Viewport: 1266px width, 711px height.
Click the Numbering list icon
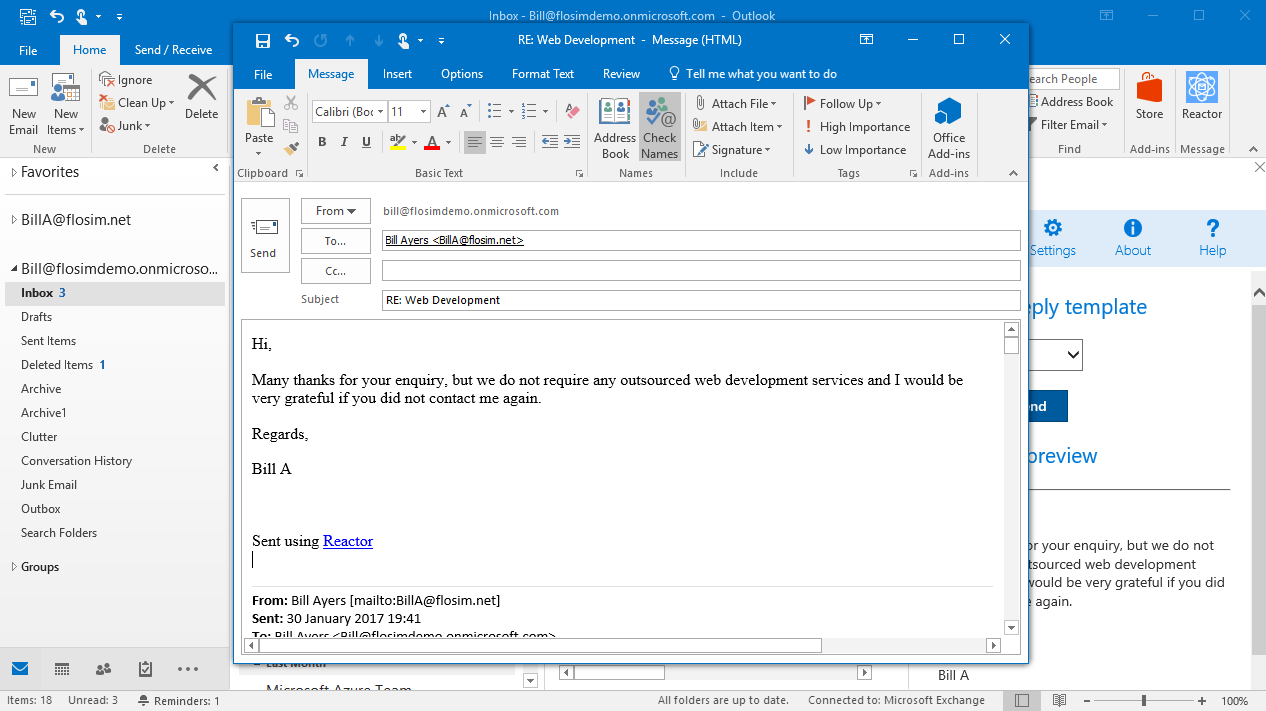pos(528,111)
